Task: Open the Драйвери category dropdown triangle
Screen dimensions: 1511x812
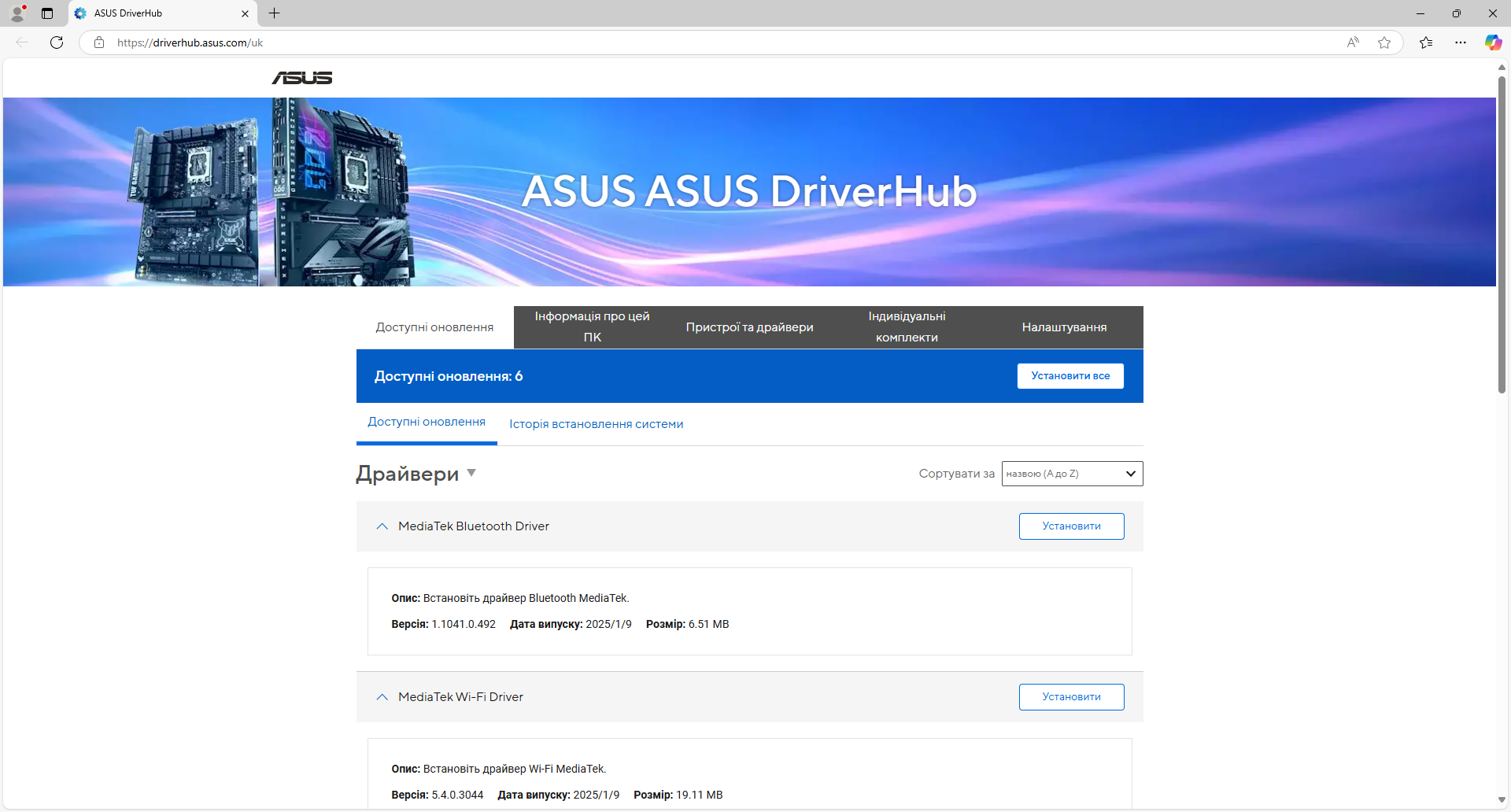Action: [x=471, y=473]
